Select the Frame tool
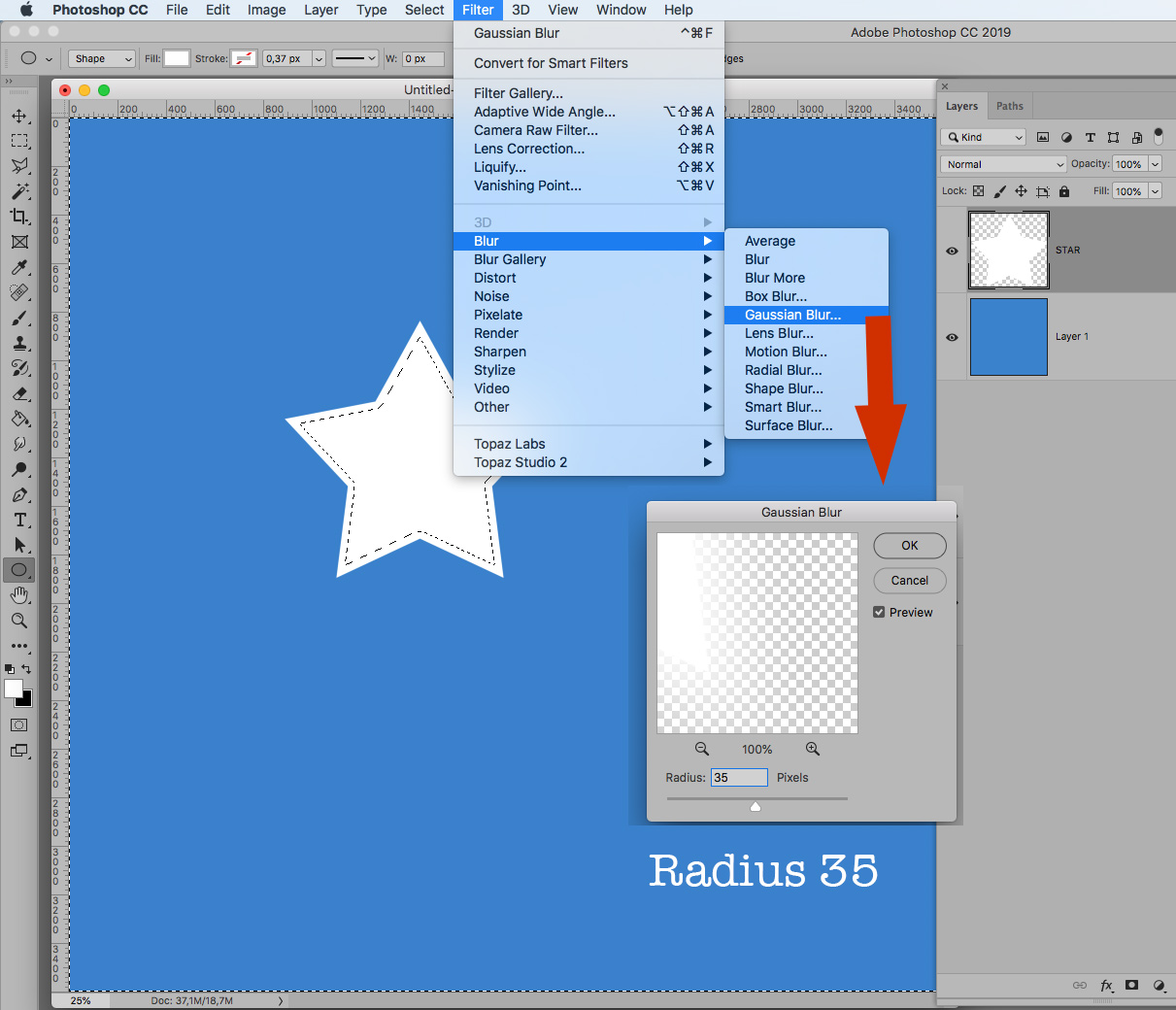This screenshot has height=1010, width=1176. (x=19, y=242)
